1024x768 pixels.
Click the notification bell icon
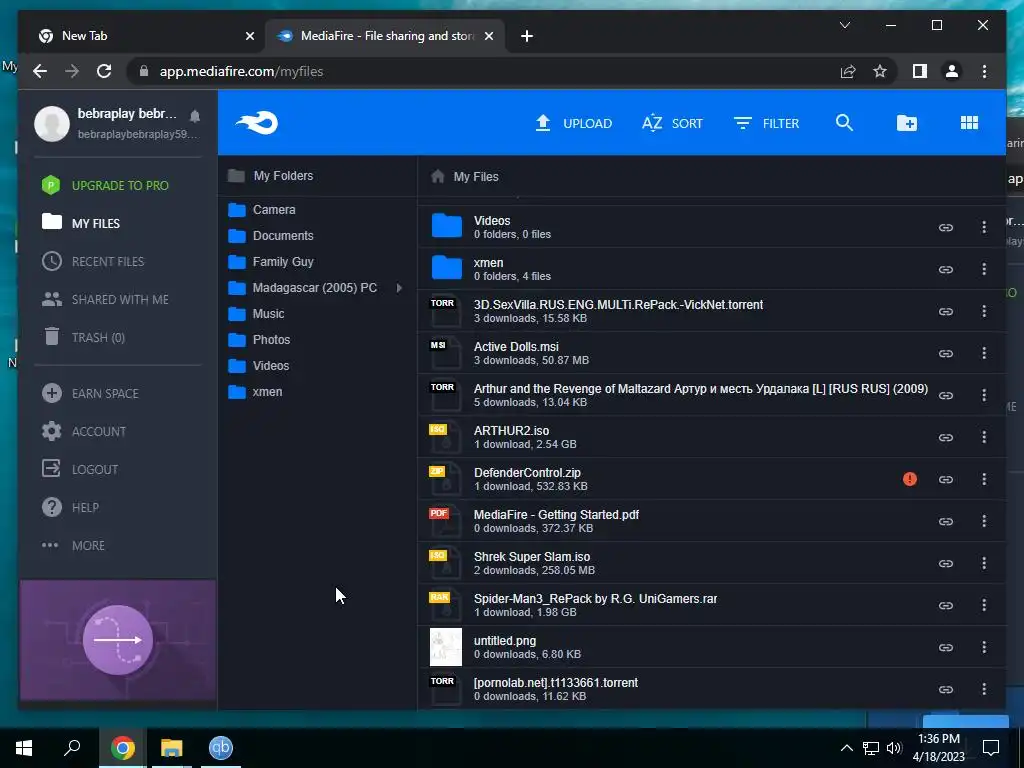coord(195,116)
